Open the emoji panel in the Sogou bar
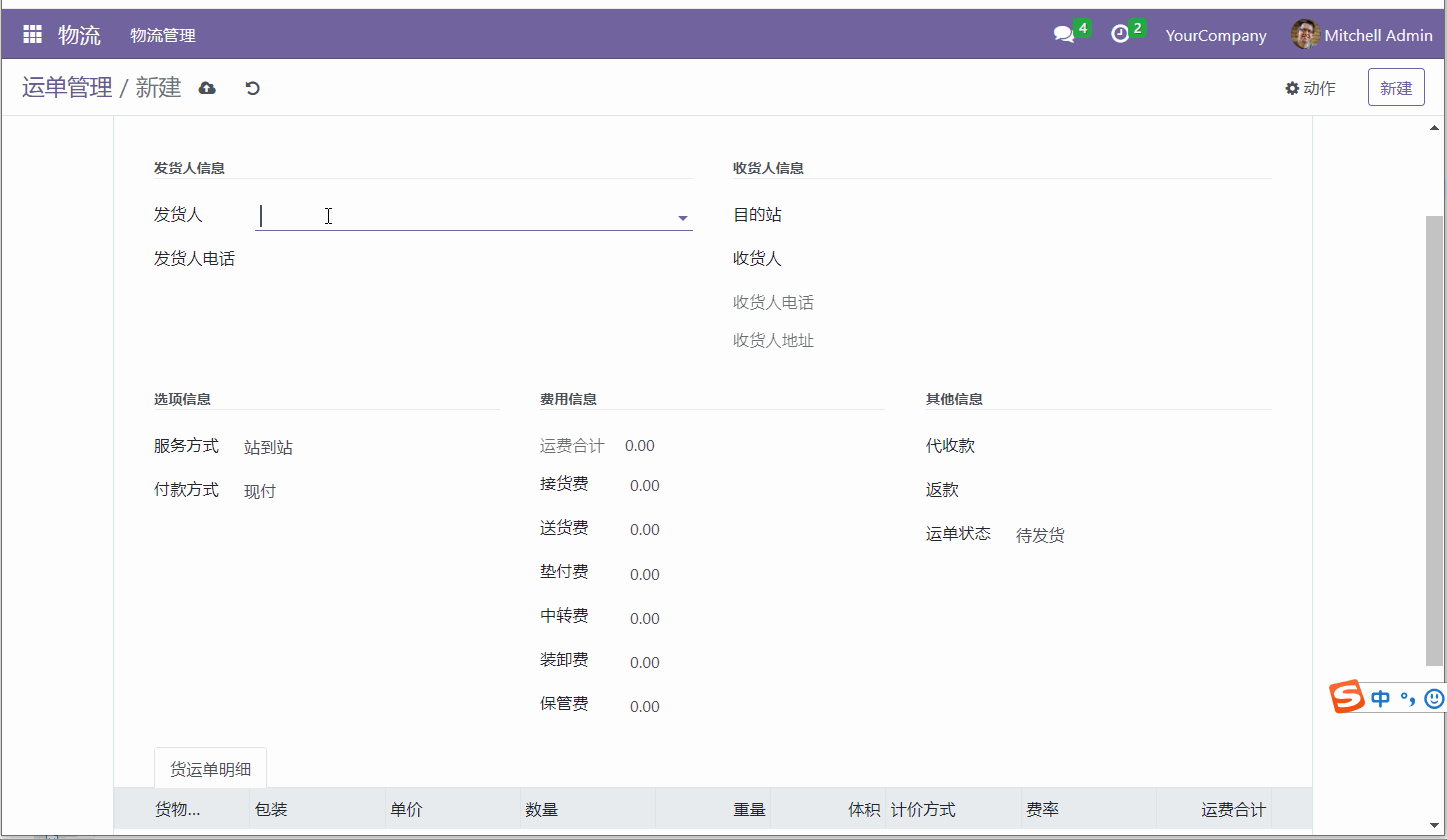Viewport: 1447px width, 840px height. 1434,698
